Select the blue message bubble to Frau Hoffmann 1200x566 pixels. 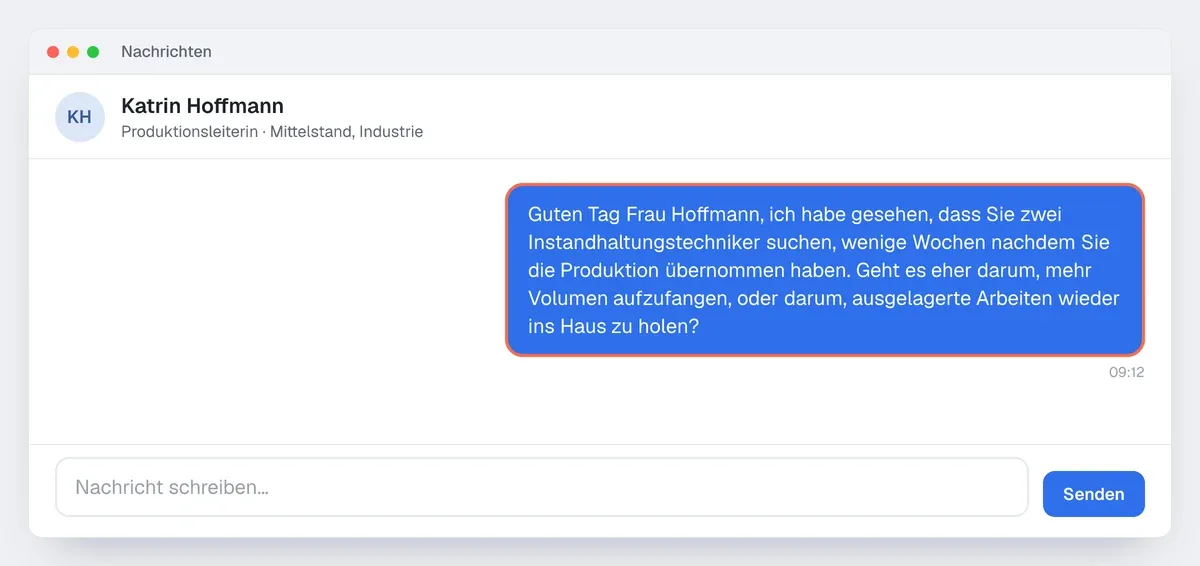(825, 270)
